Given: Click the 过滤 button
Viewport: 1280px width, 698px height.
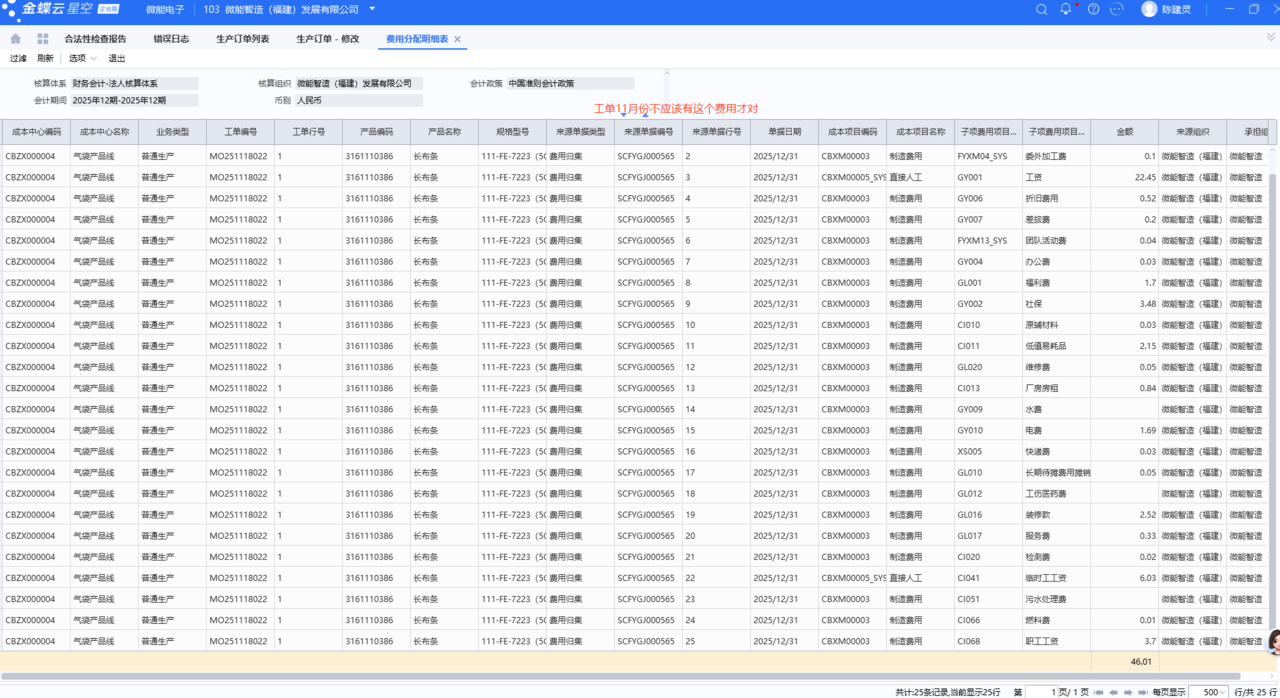Looking at the screenshot, I should click(x=18, y=58).
